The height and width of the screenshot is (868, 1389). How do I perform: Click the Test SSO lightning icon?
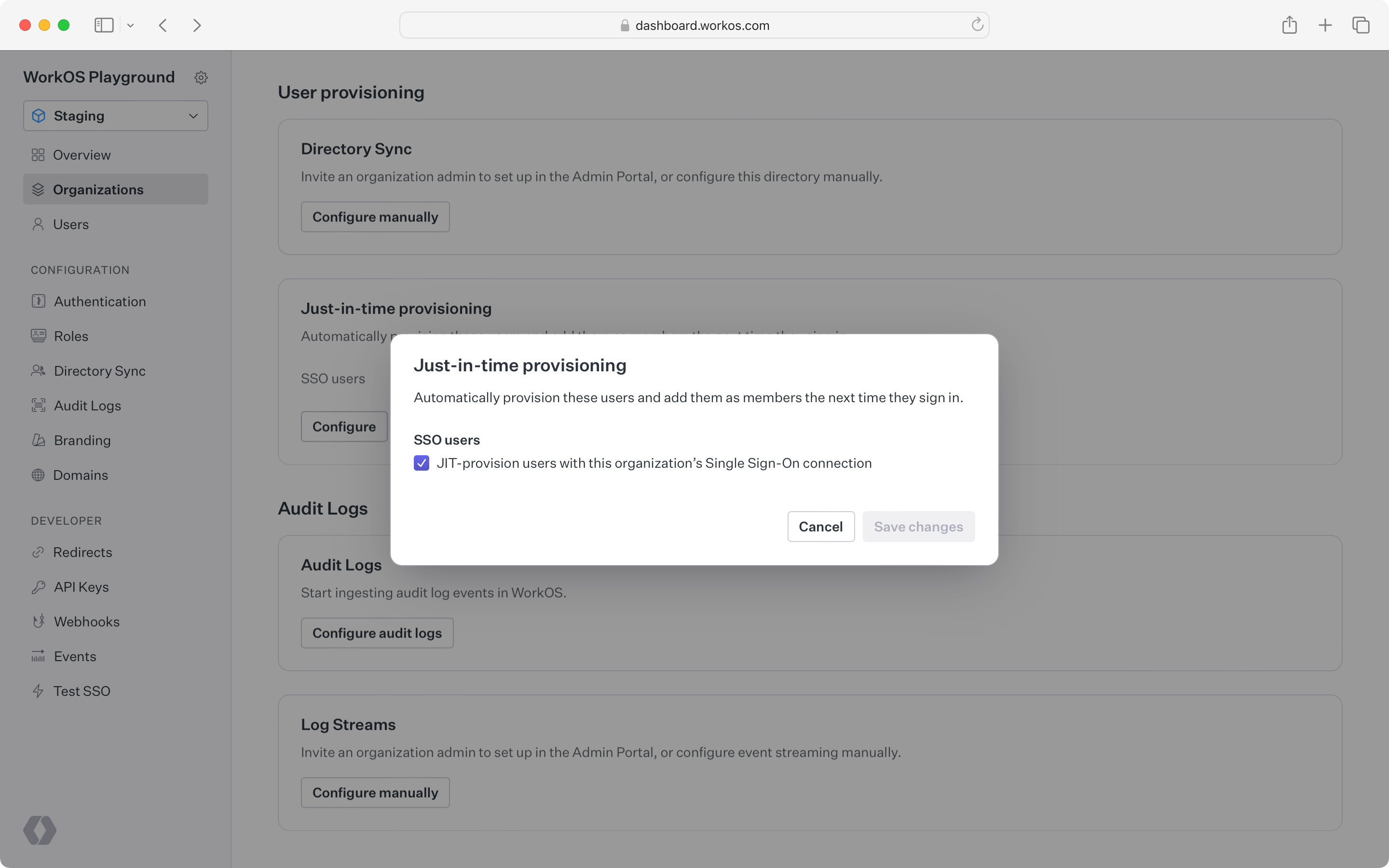(38, 691)
